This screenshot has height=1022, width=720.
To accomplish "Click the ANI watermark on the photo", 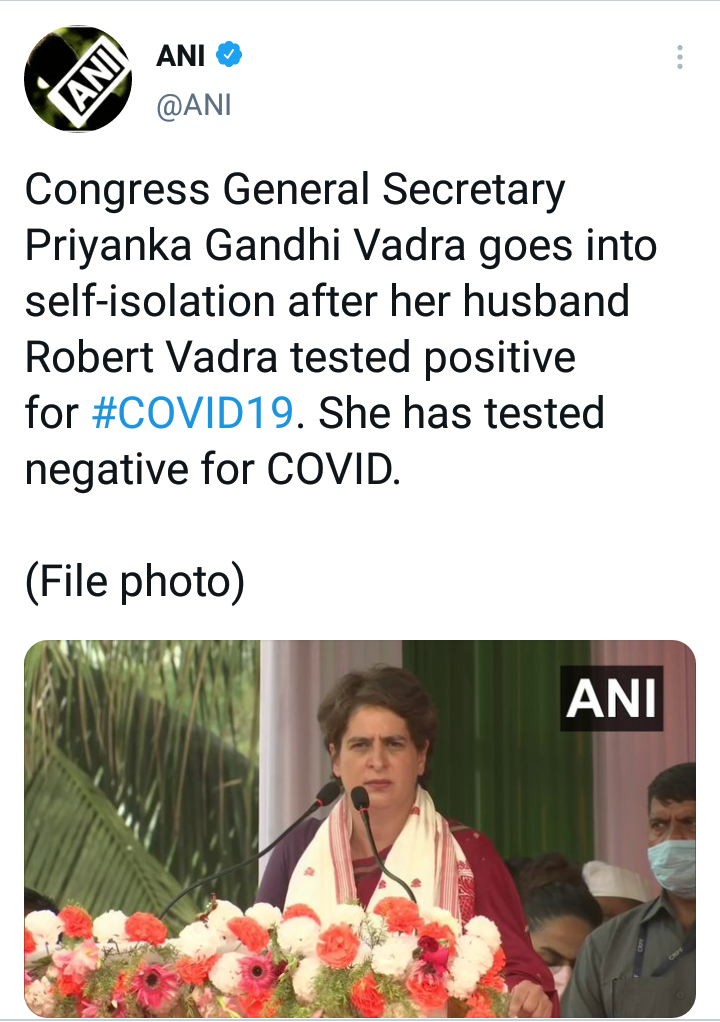I will 611,697.
